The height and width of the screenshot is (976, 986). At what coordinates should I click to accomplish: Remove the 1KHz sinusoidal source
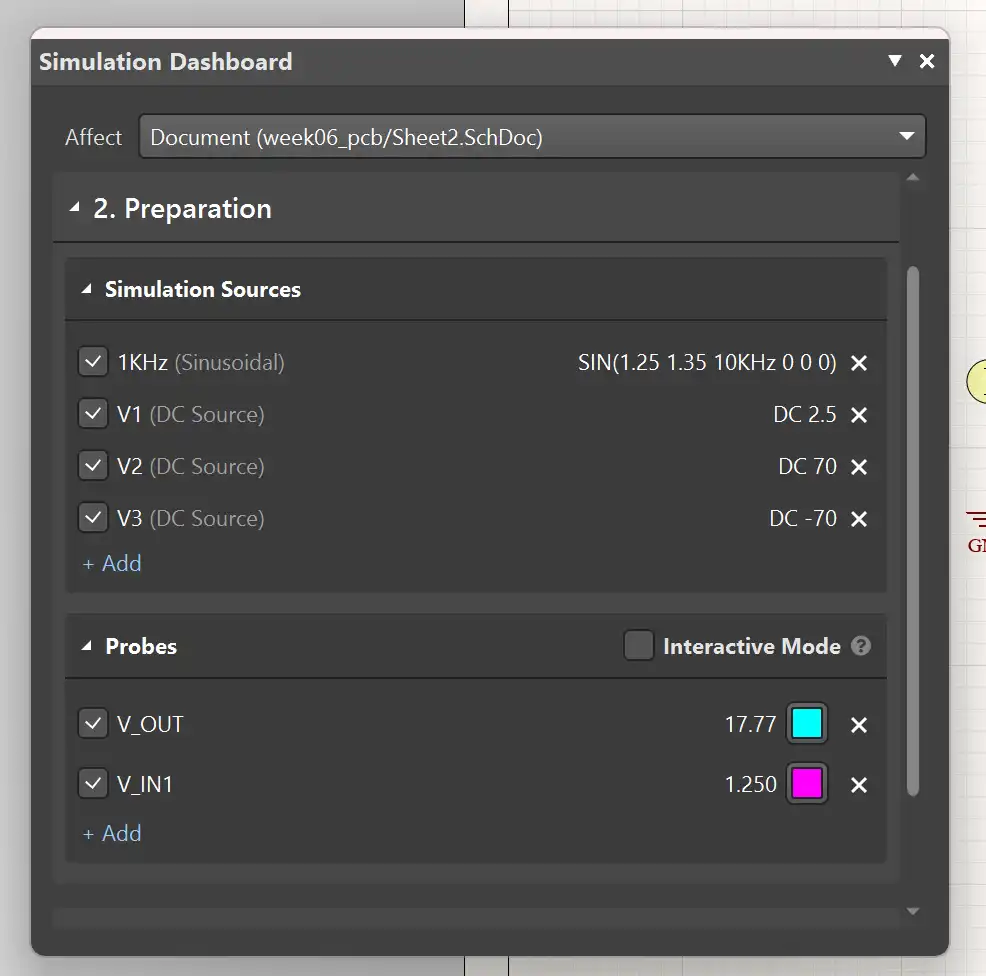click(x=858, y=363)
